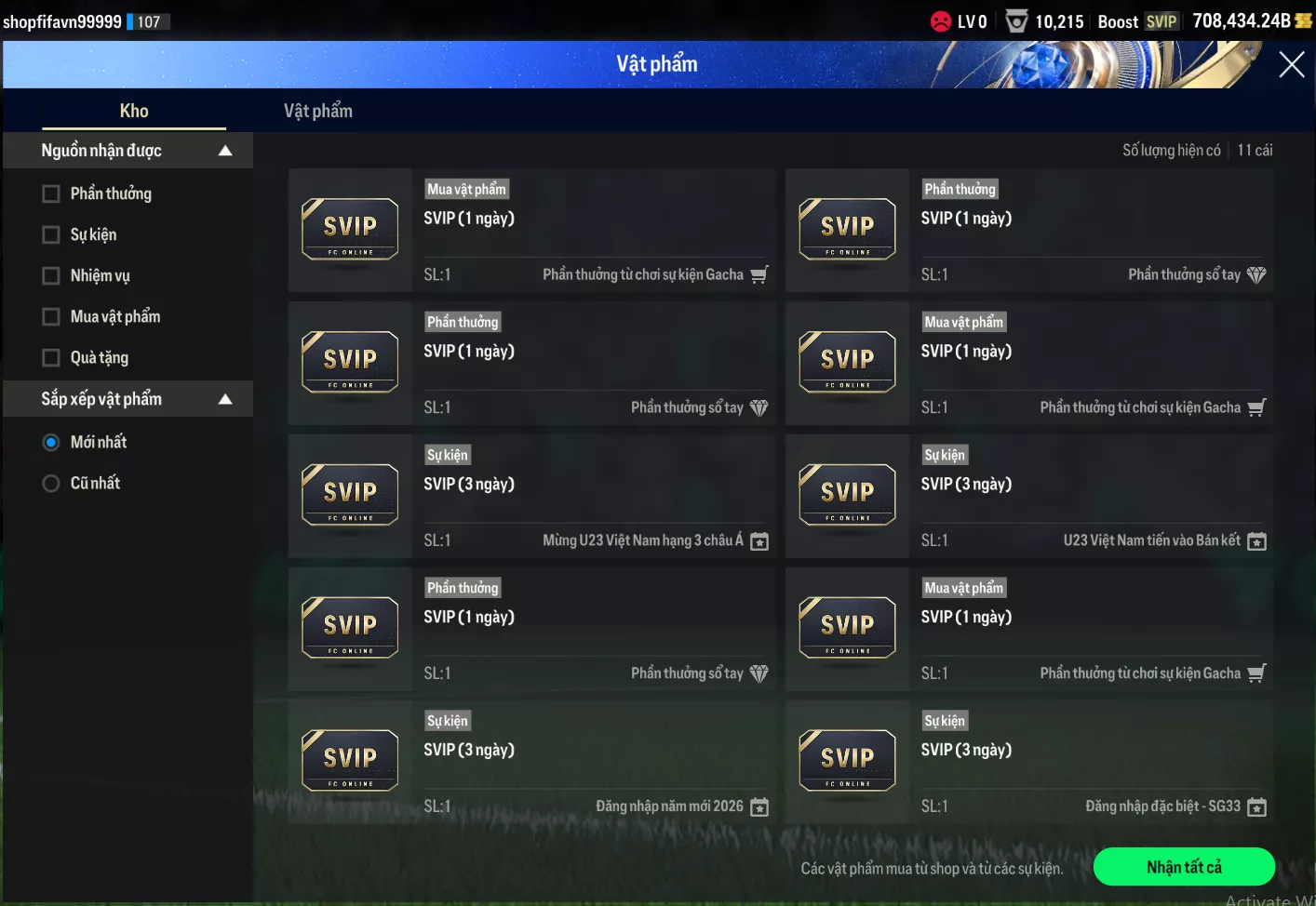Image resolution: width=1316 pixels, height=906 pixels.
Task: Click the trophy cup icon next to 10,215
Action: (1016, 20)
